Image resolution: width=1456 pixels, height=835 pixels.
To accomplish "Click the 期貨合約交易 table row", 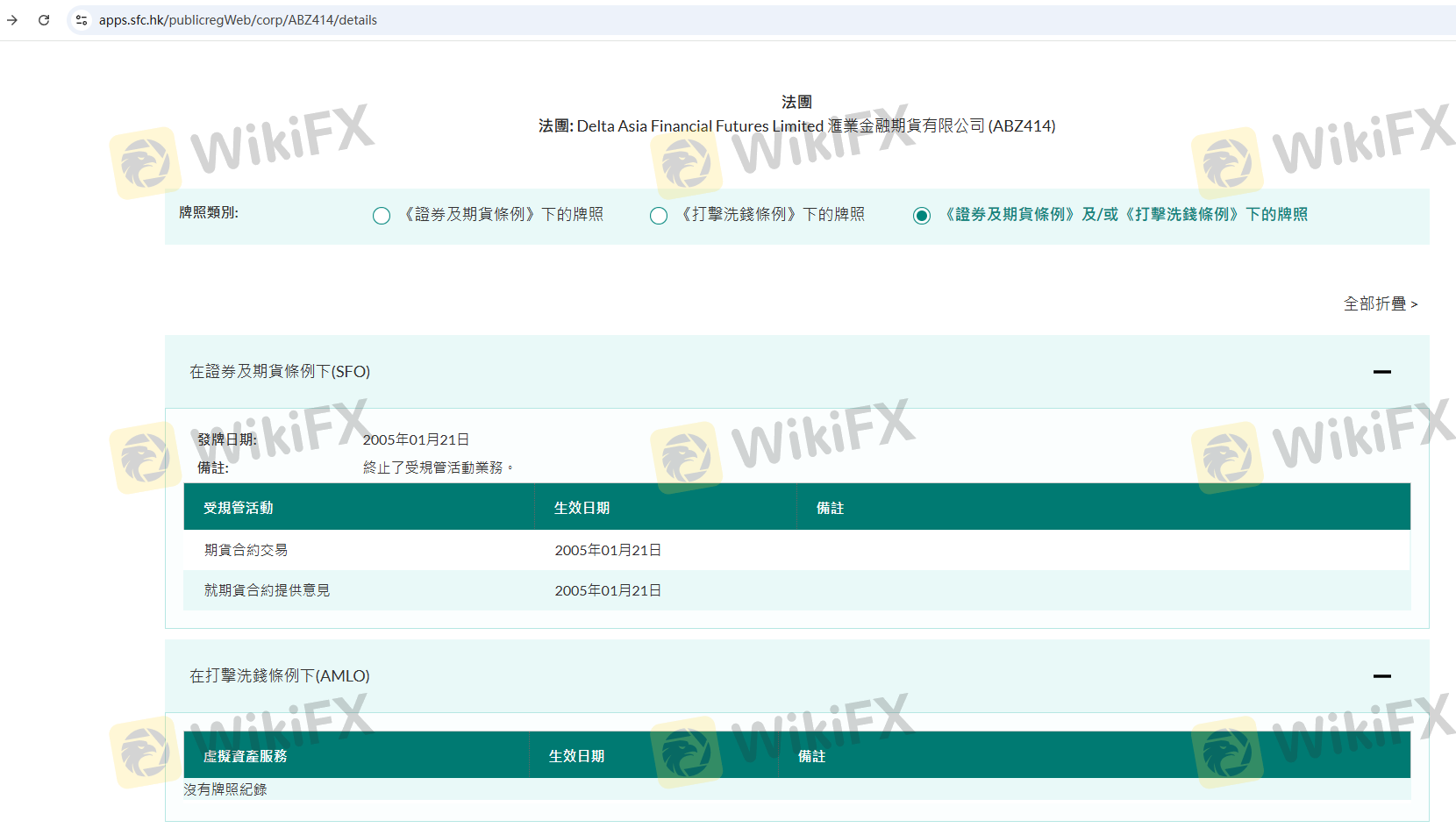I will [797, 550].
